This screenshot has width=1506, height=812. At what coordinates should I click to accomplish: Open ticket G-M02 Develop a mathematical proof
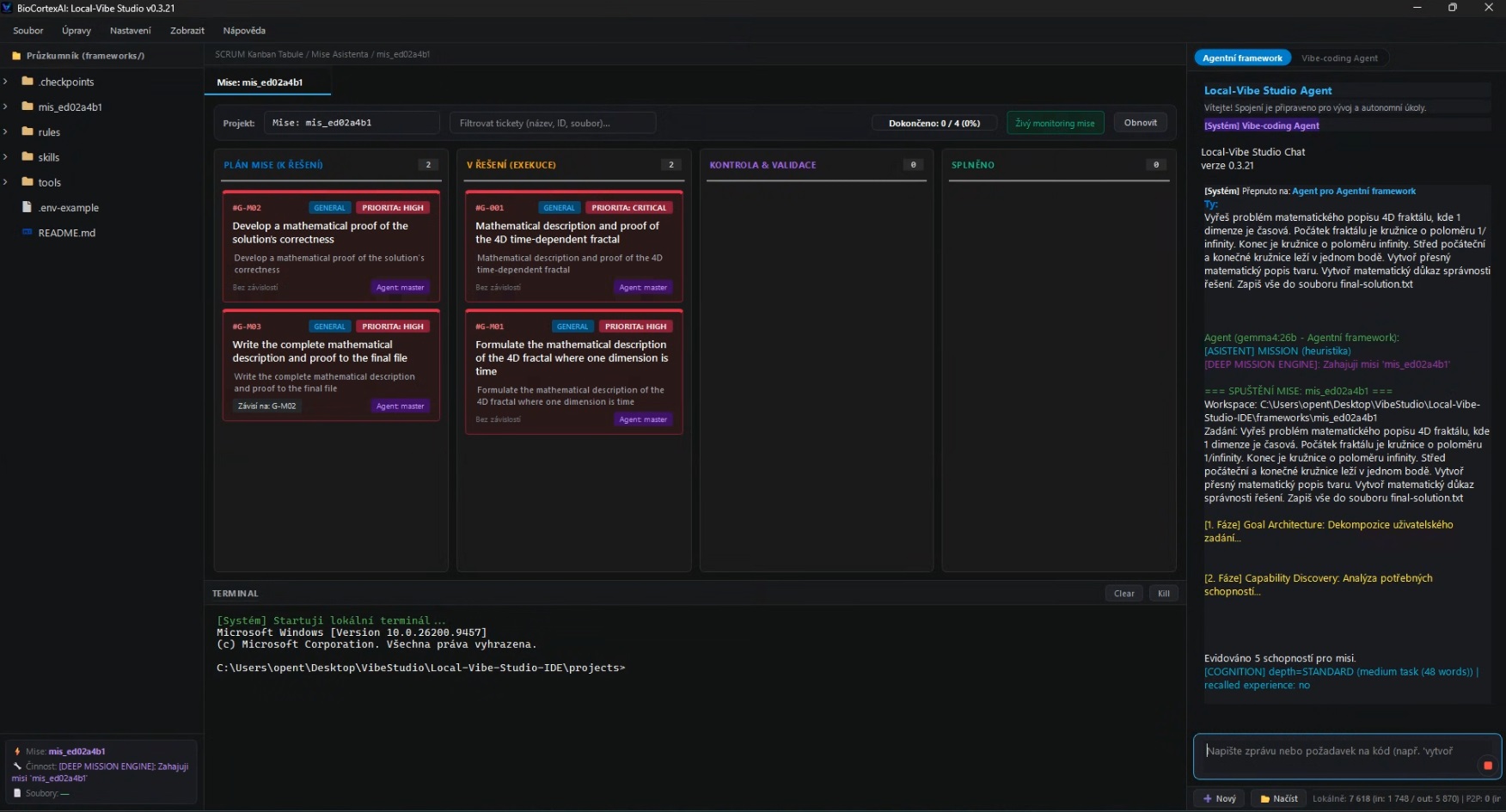point(331,246)
